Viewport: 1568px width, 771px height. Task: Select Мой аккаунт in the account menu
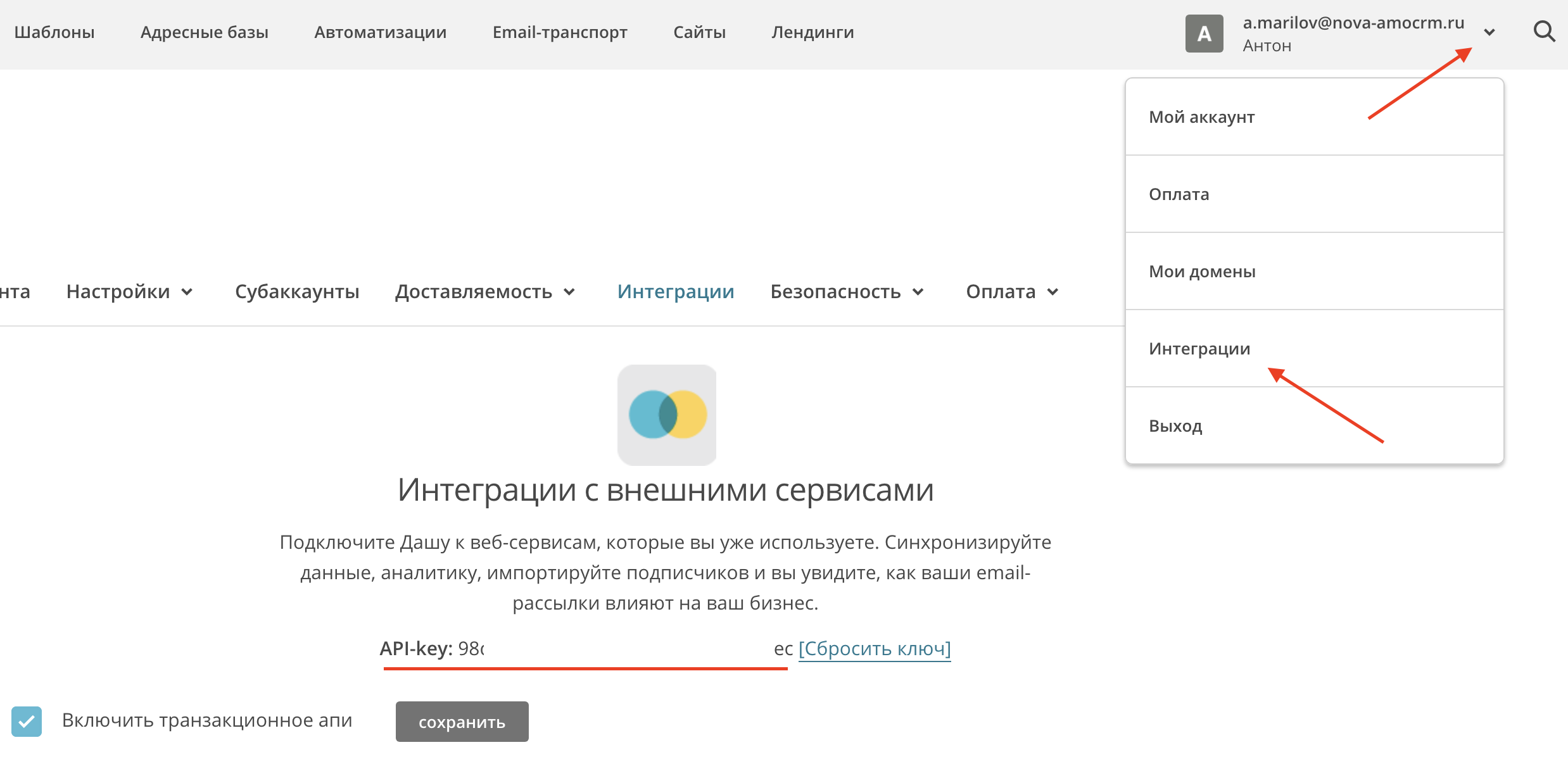1201,116
